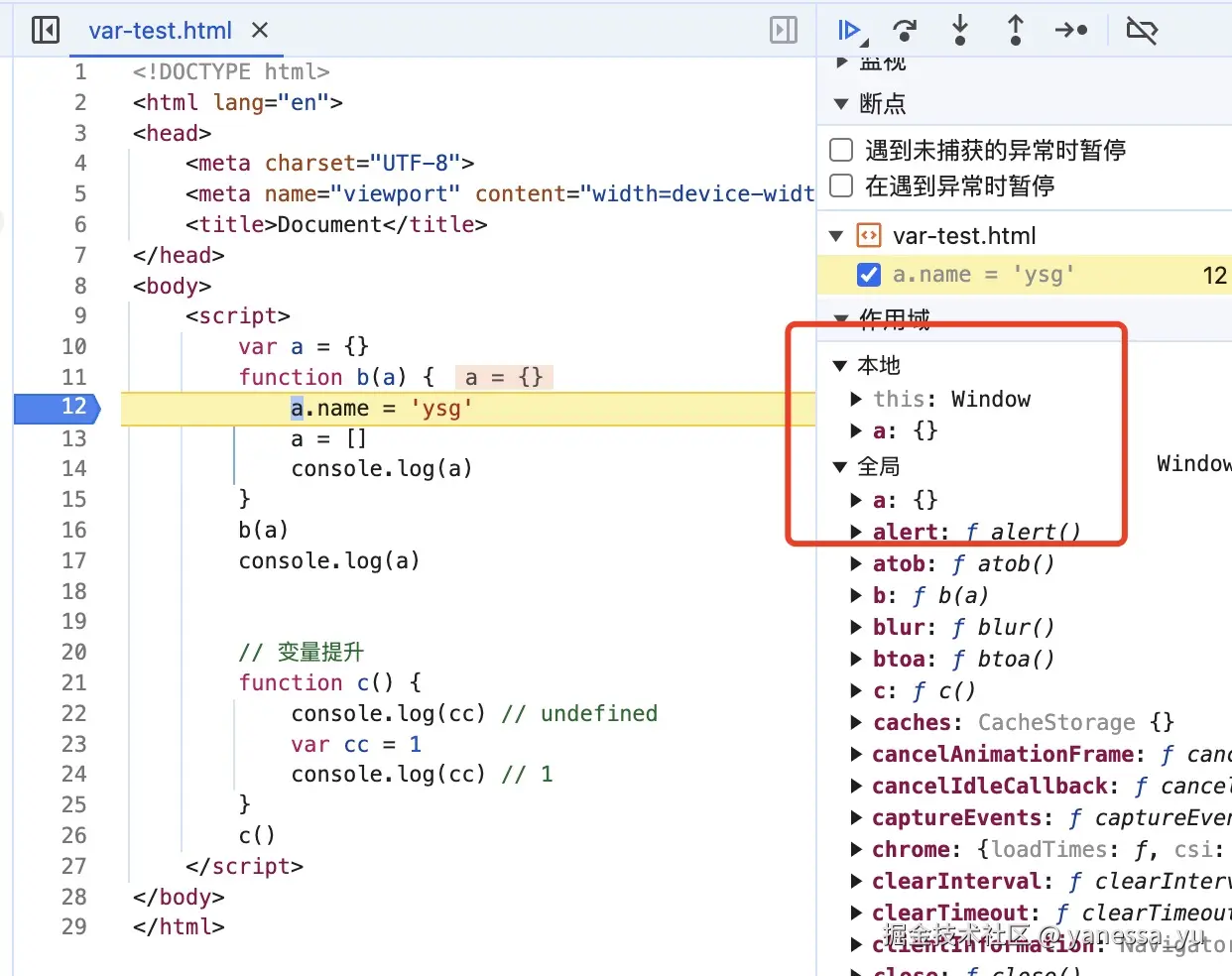
Task: Expand this: Window entry
Action: point(856,399)
